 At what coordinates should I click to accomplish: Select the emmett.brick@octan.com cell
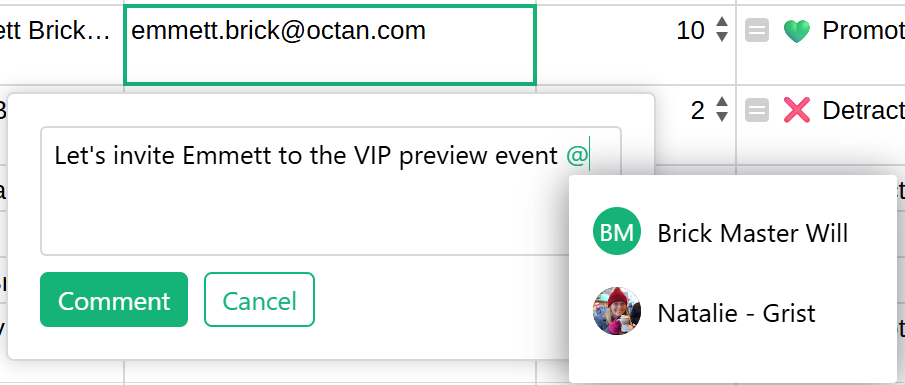pyautogui.click(x=330, y=45)
